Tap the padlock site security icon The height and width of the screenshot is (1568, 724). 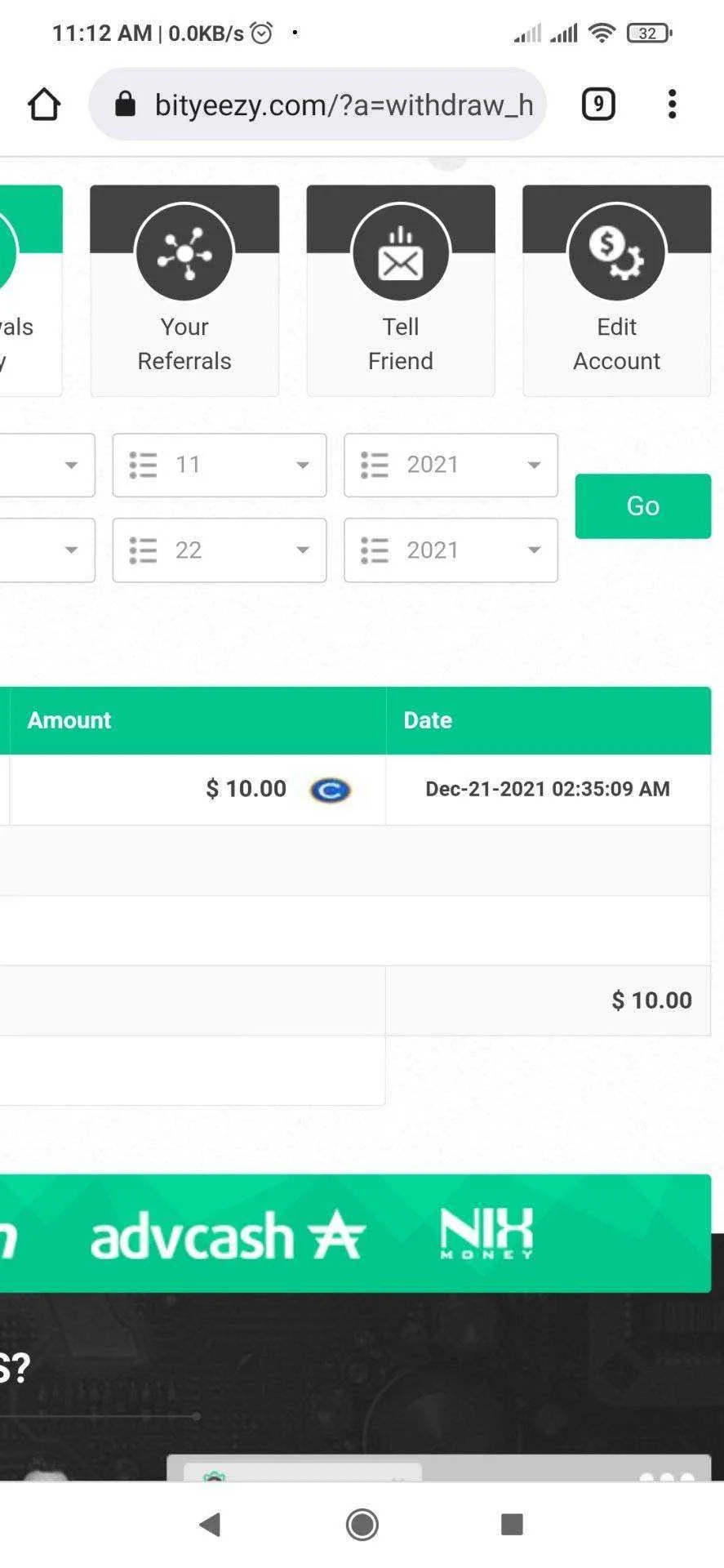125,104
